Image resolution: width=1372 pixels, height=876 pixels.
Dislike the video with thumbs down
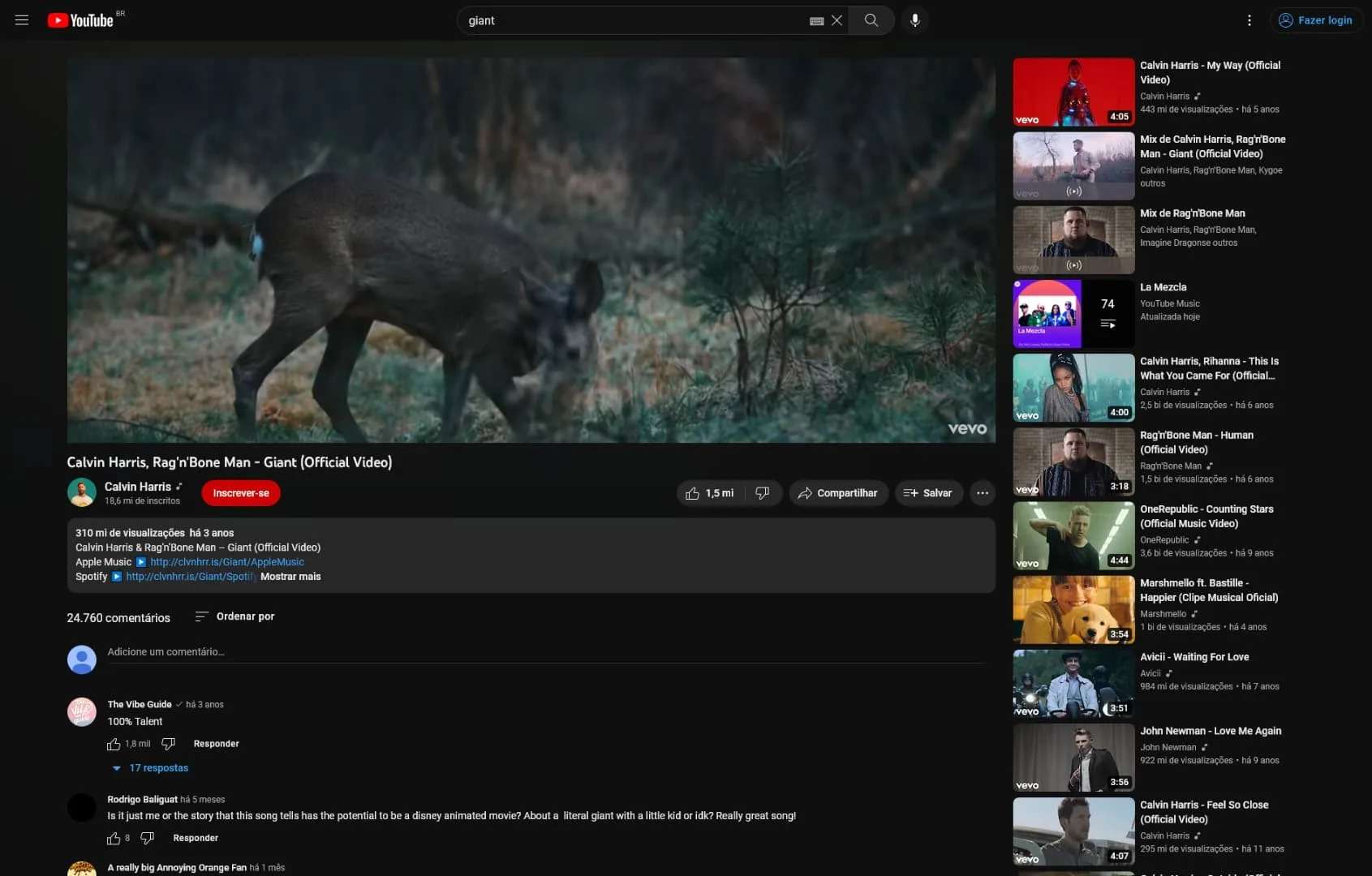click(x=762, y=493)
